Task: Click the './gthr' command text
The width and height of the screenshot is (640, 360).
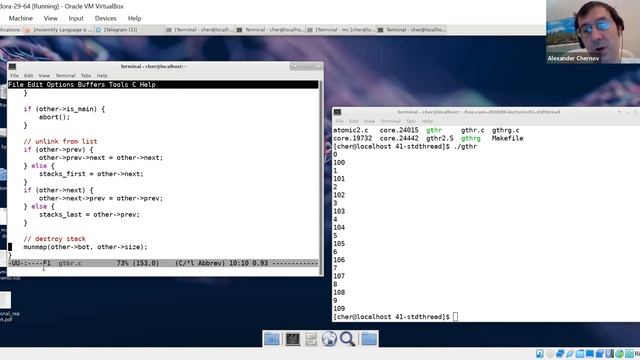Action: (465, 146)
